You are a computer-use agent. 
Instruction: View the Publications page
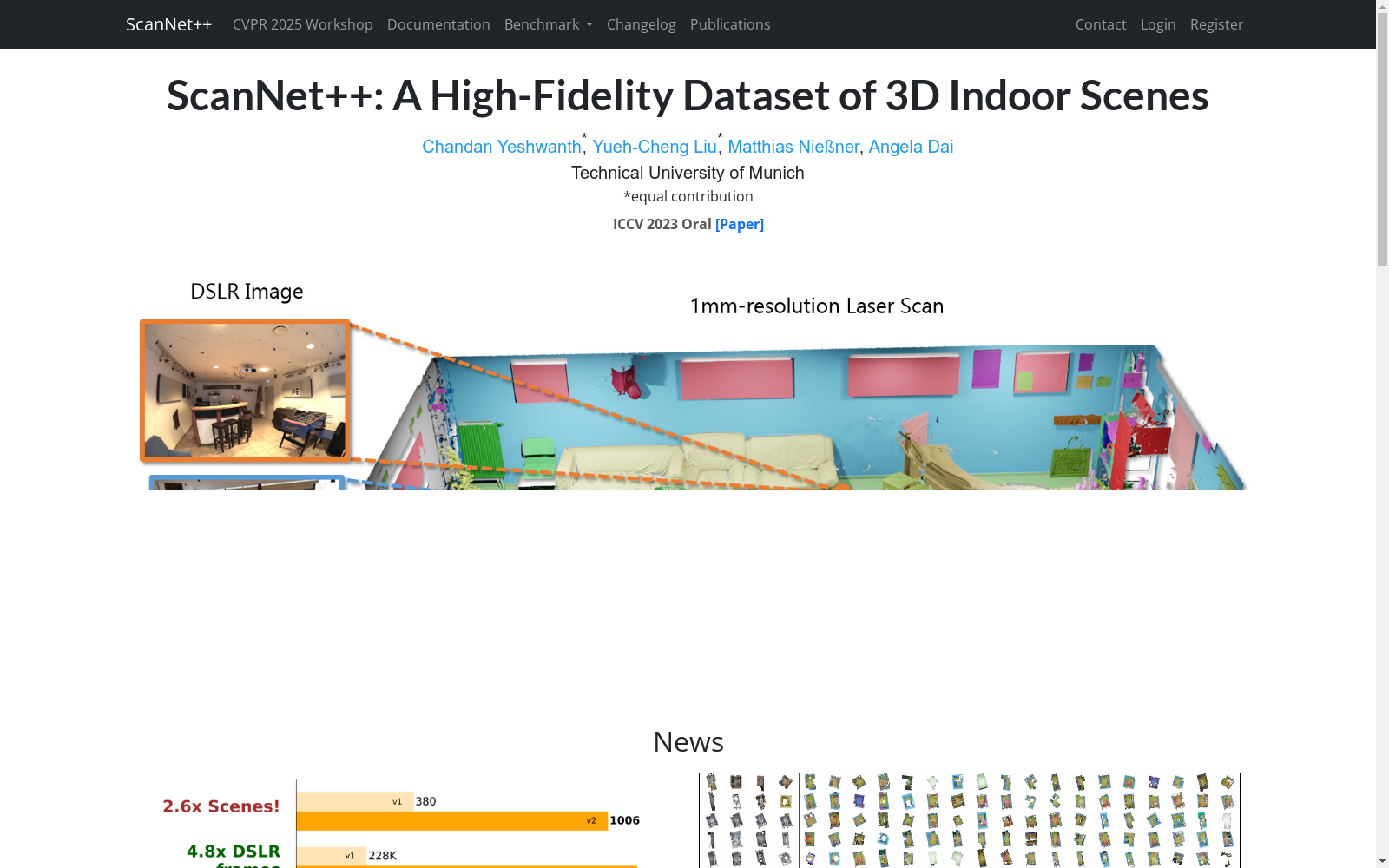pos(729,24)
